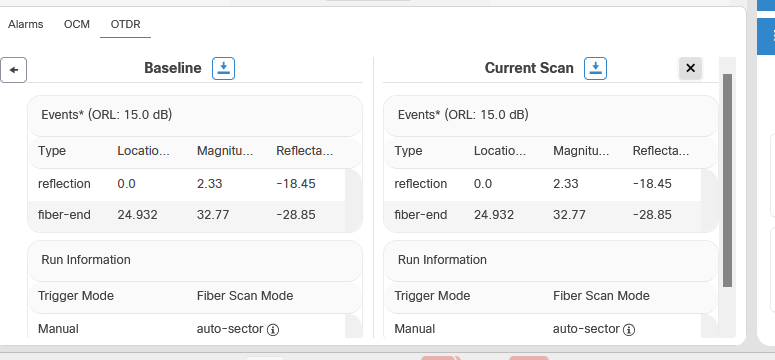Sort Baseline events by Location column

143,151
